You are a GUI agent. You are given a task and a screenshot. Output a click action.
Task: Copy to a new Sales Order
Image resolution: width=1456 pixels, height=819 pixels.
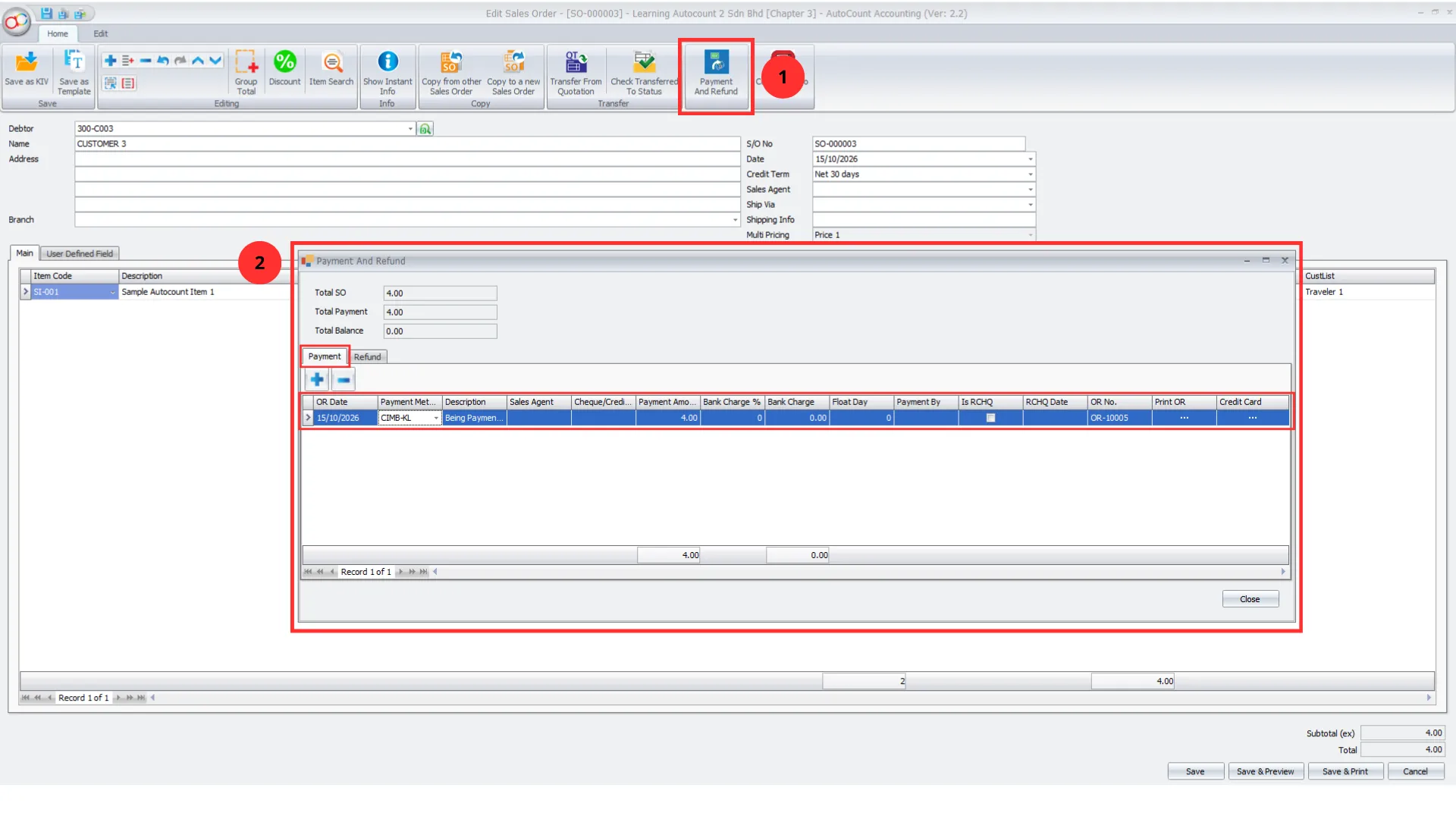click(513, 73)
